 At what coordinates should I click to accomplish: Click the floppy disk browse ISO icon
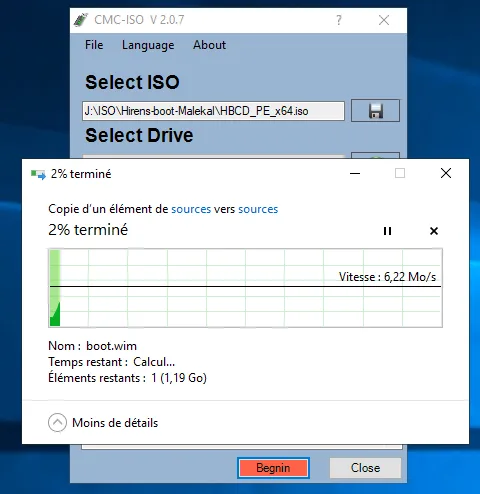pyautogui.click(x=375, y=110)
